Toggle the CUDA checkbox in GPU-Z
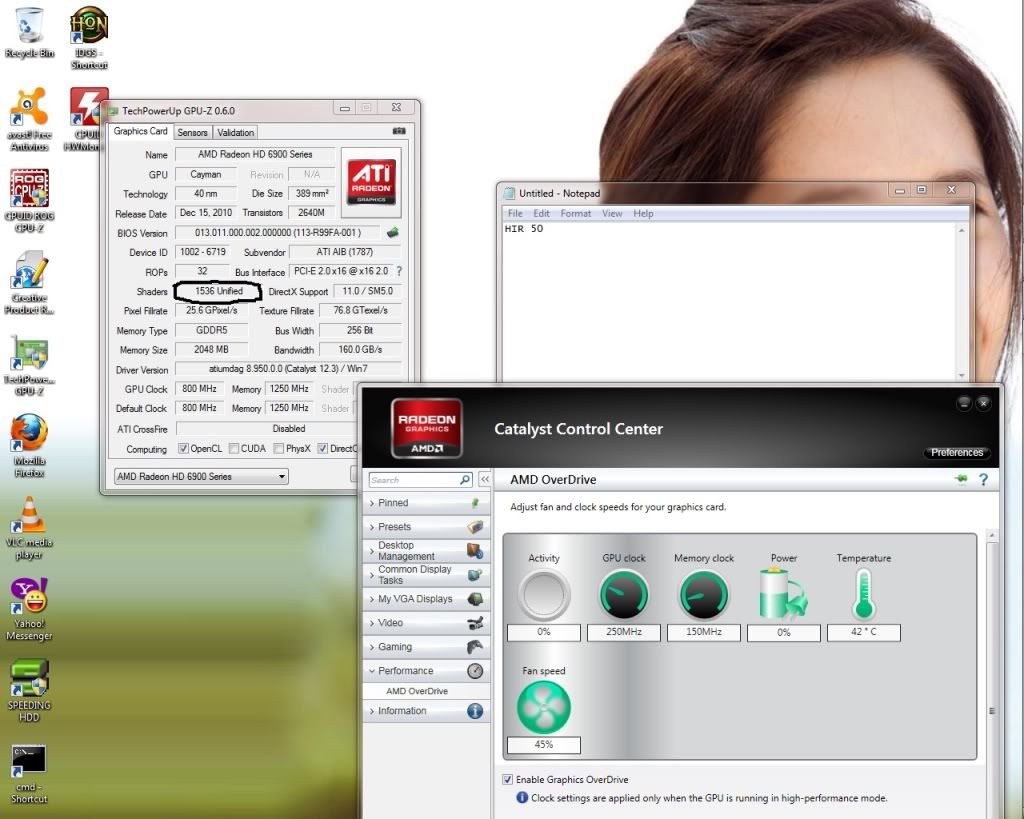1024x819 pixels. coord(234,449)
